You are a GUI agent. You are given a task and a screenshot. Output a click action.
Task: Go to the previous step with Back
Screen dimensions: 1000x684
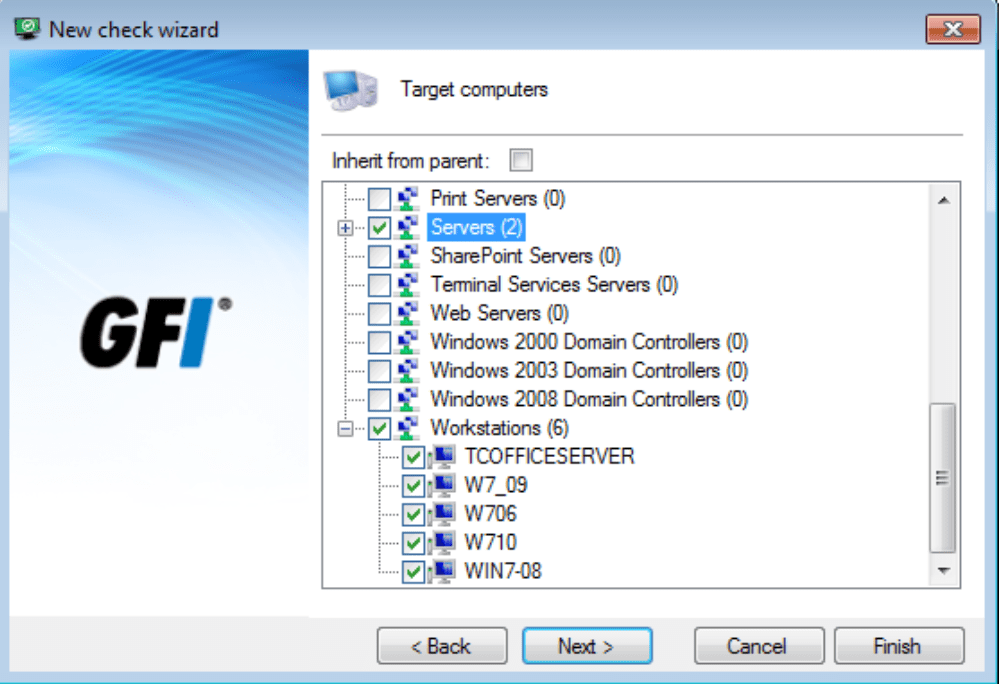pos(442,646)
